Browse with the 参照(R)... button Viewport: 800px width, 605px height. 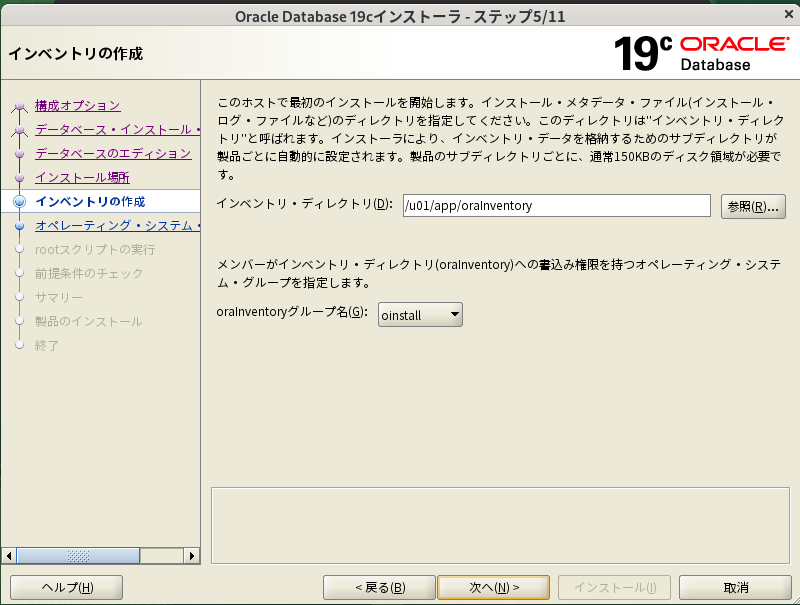(753, 206)
